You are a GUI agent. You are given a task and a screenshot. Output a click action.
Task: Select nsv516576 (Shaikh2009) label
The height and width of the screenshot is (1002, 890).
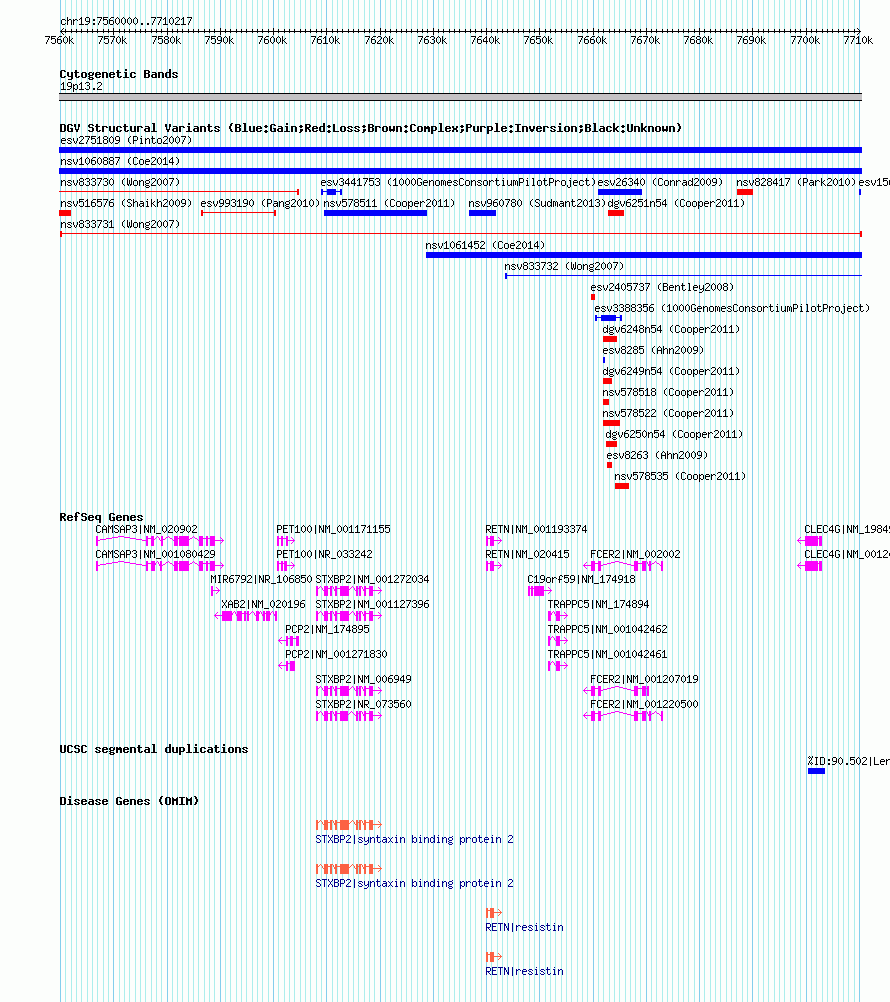click(x=126, y=203)
